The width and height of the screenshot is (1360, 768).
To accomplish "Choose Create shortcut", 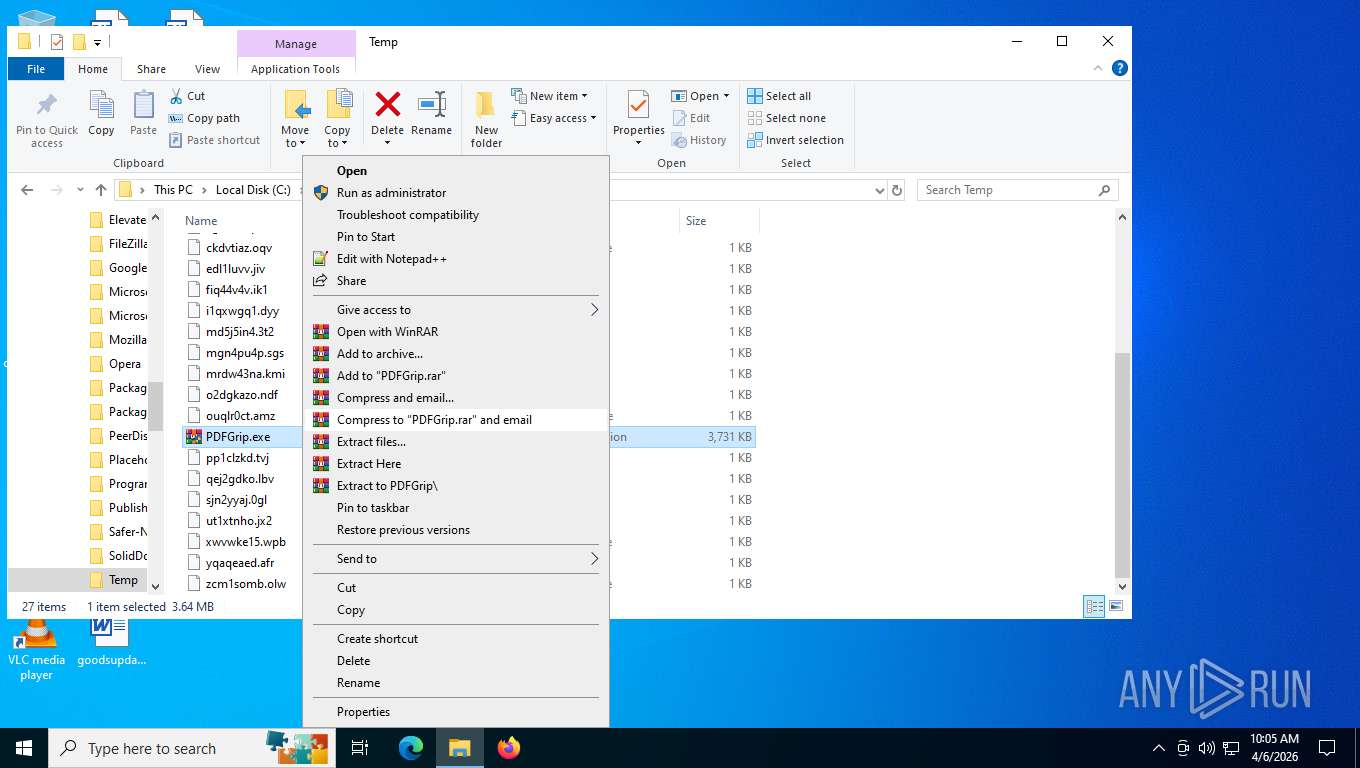I will (x=456, y=639).
